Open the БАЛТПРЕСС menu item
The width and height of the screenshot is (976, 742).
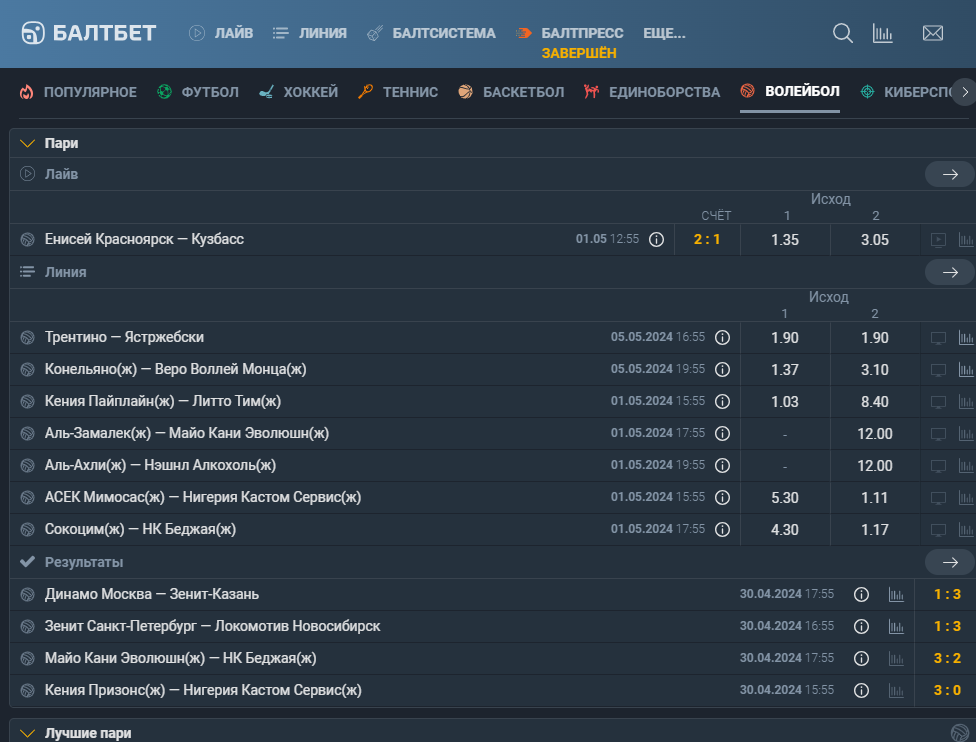(x=569, y=33)
